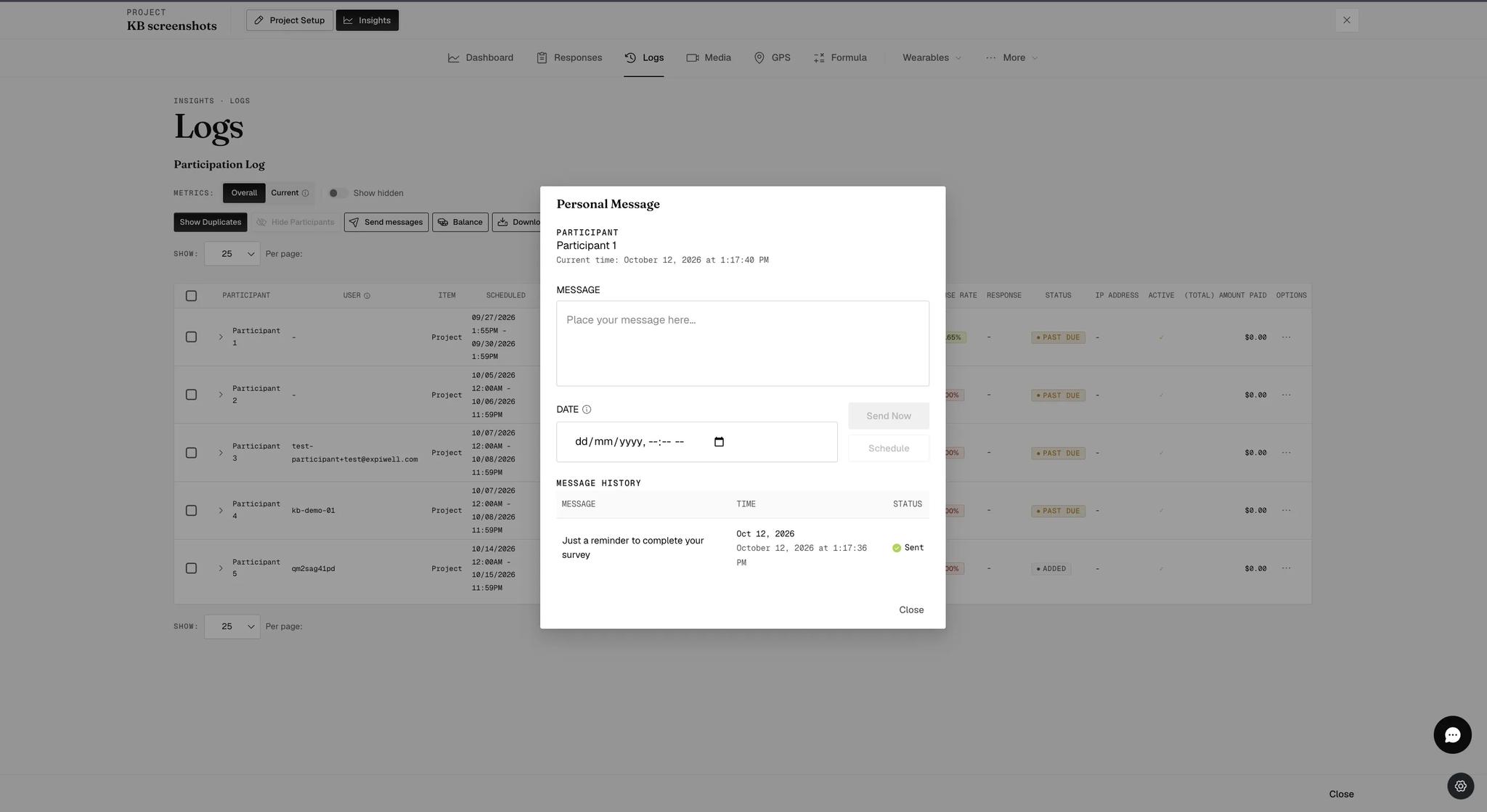
Task: Open the More menu in navigation
Action: tap(1012, 58)
